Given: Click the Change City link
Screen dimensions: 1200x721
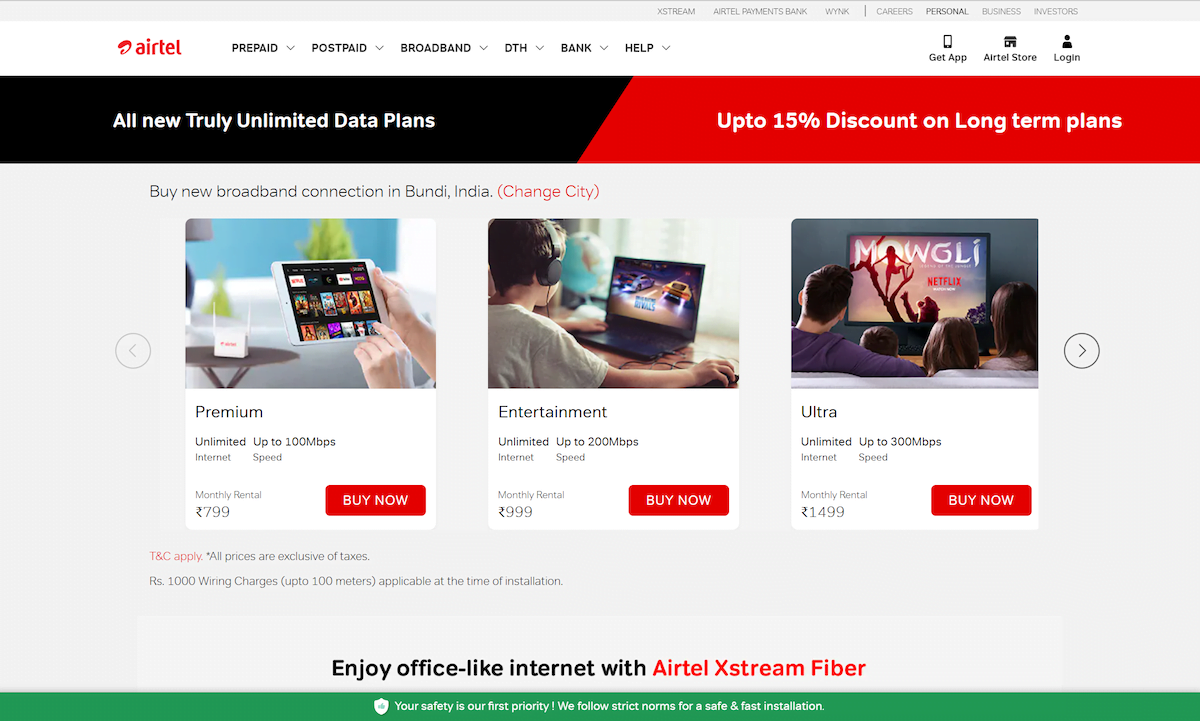Looking at the screenshot, I should (548, 191).
